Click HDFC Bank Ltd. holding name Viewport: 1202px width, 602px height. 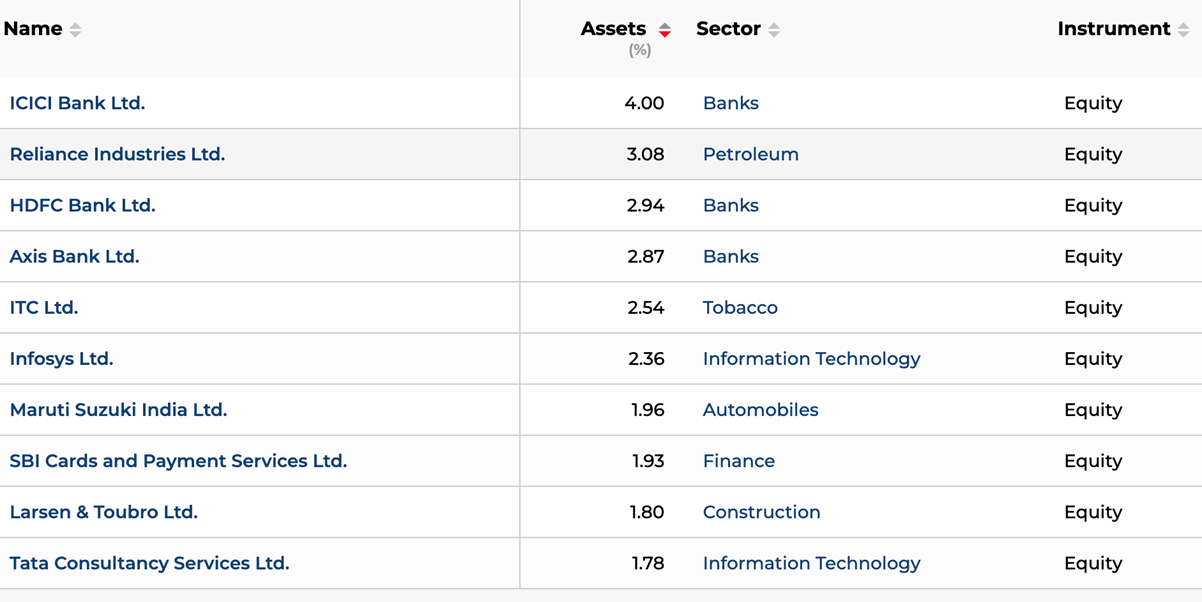(82, 205)
